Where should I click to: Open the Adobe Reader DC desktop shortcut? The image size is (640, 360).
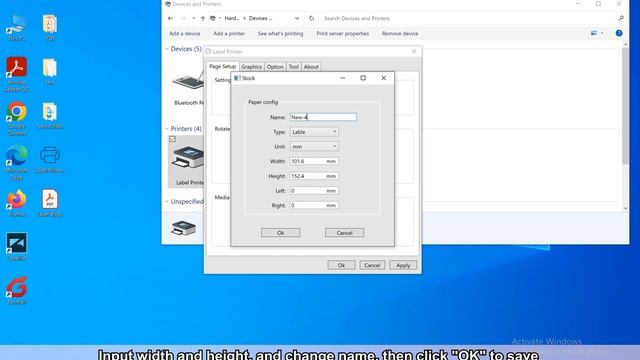[x=16, y=74]
